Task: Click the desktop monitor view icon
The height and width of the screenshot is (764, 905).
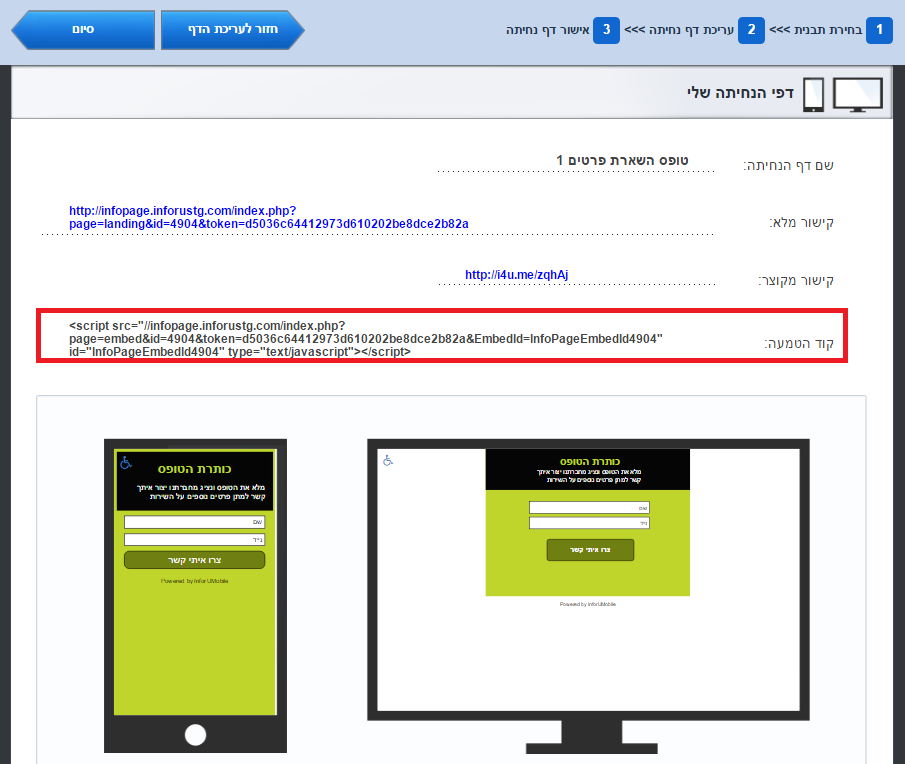Action: [858, 94]
